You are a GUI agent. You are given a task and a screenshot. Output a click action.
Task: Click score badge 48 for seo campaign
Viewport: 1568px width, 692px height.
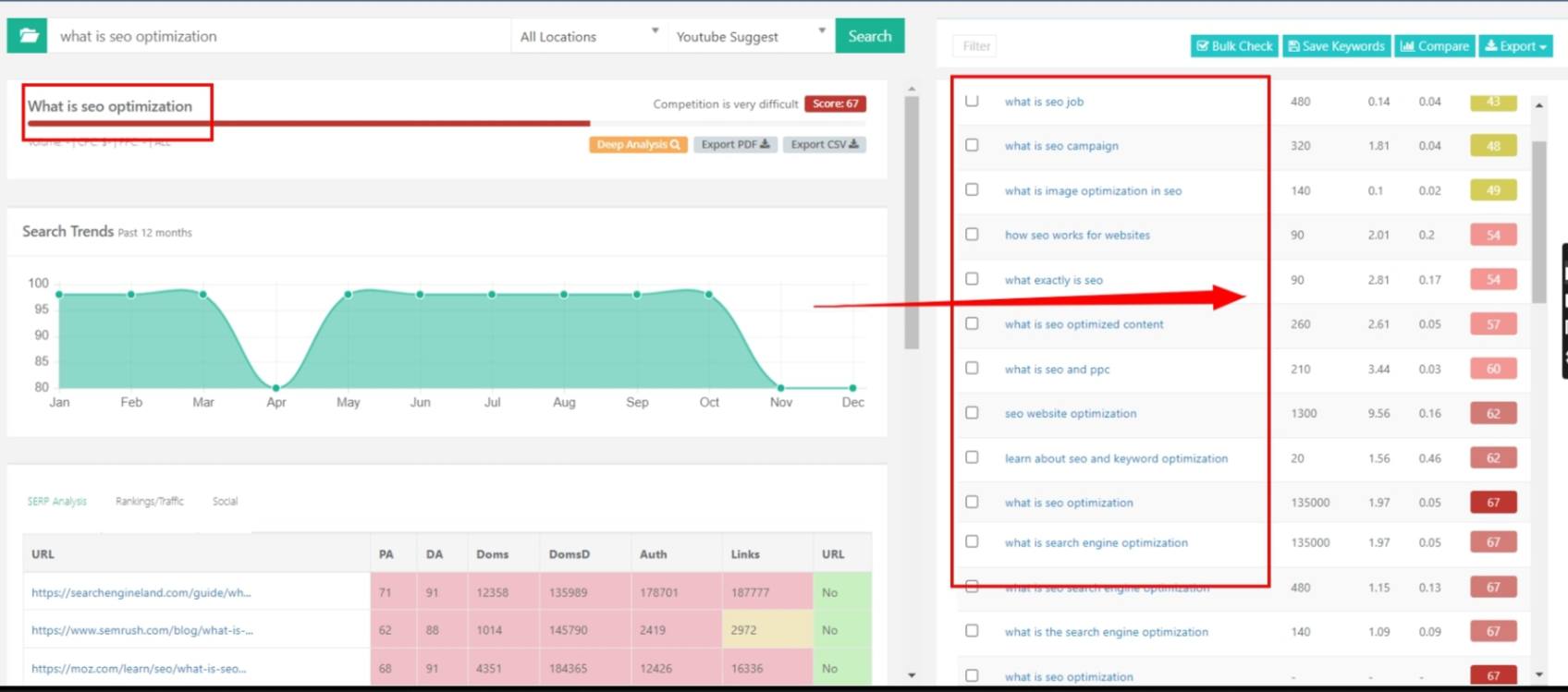1493,146
